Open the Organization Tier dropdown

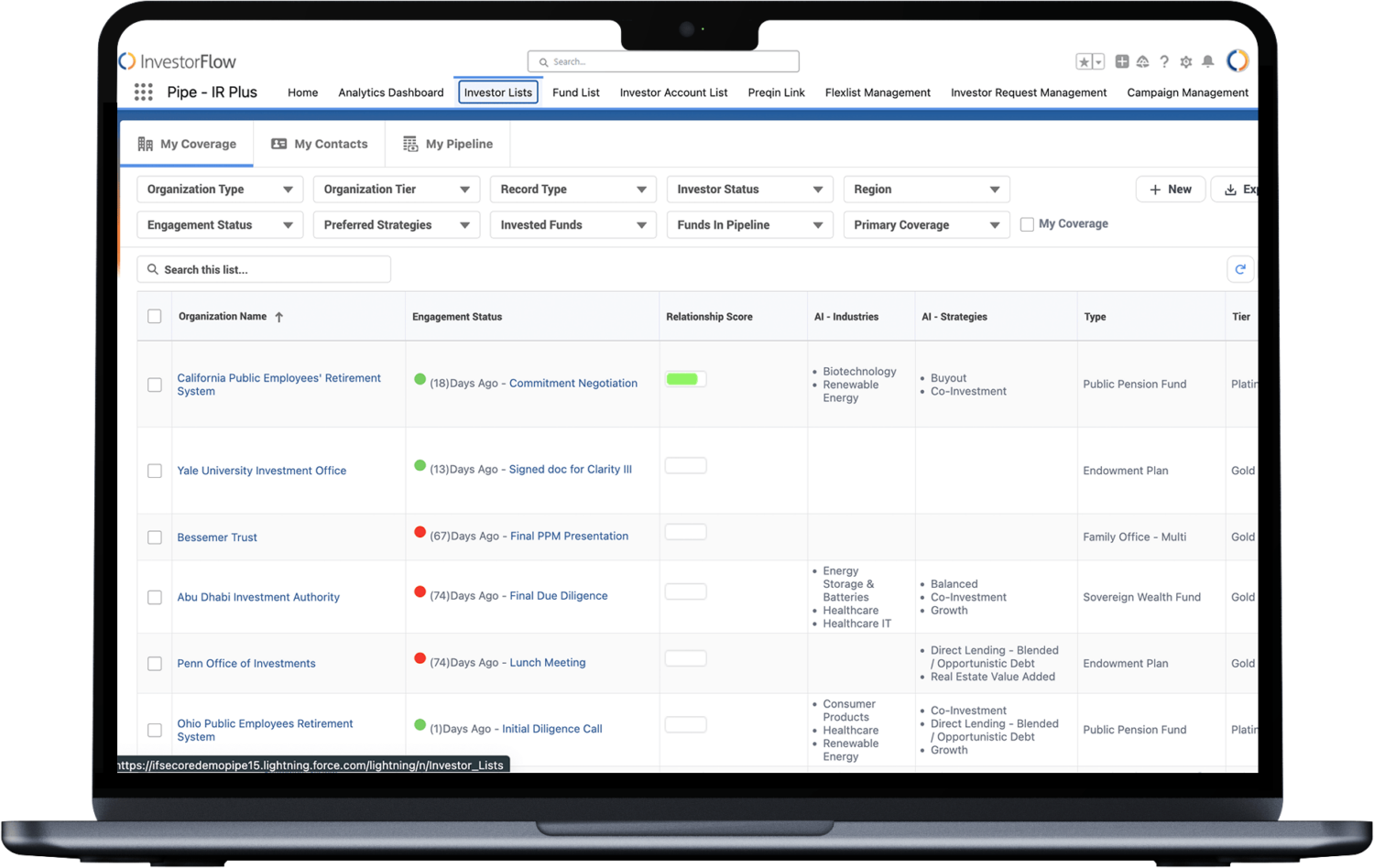(397, 190)
